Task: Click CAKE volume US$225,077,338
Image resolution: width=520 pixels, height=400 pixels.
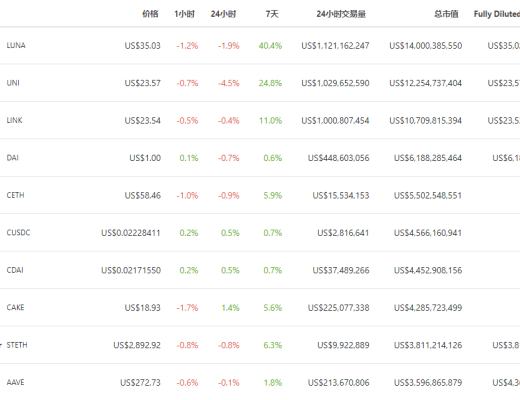Action: coord(338,308)
